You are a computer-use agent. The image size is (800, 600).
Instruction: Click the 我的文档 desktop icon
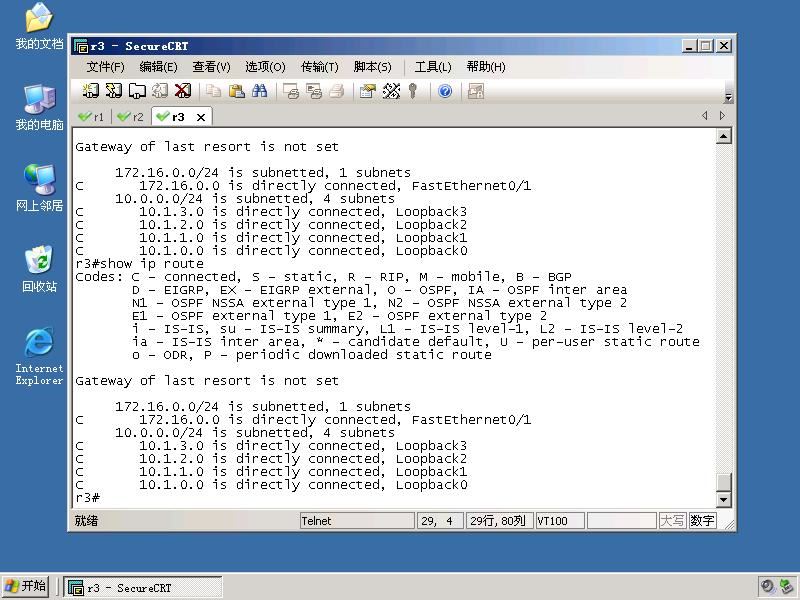[39, 27]
